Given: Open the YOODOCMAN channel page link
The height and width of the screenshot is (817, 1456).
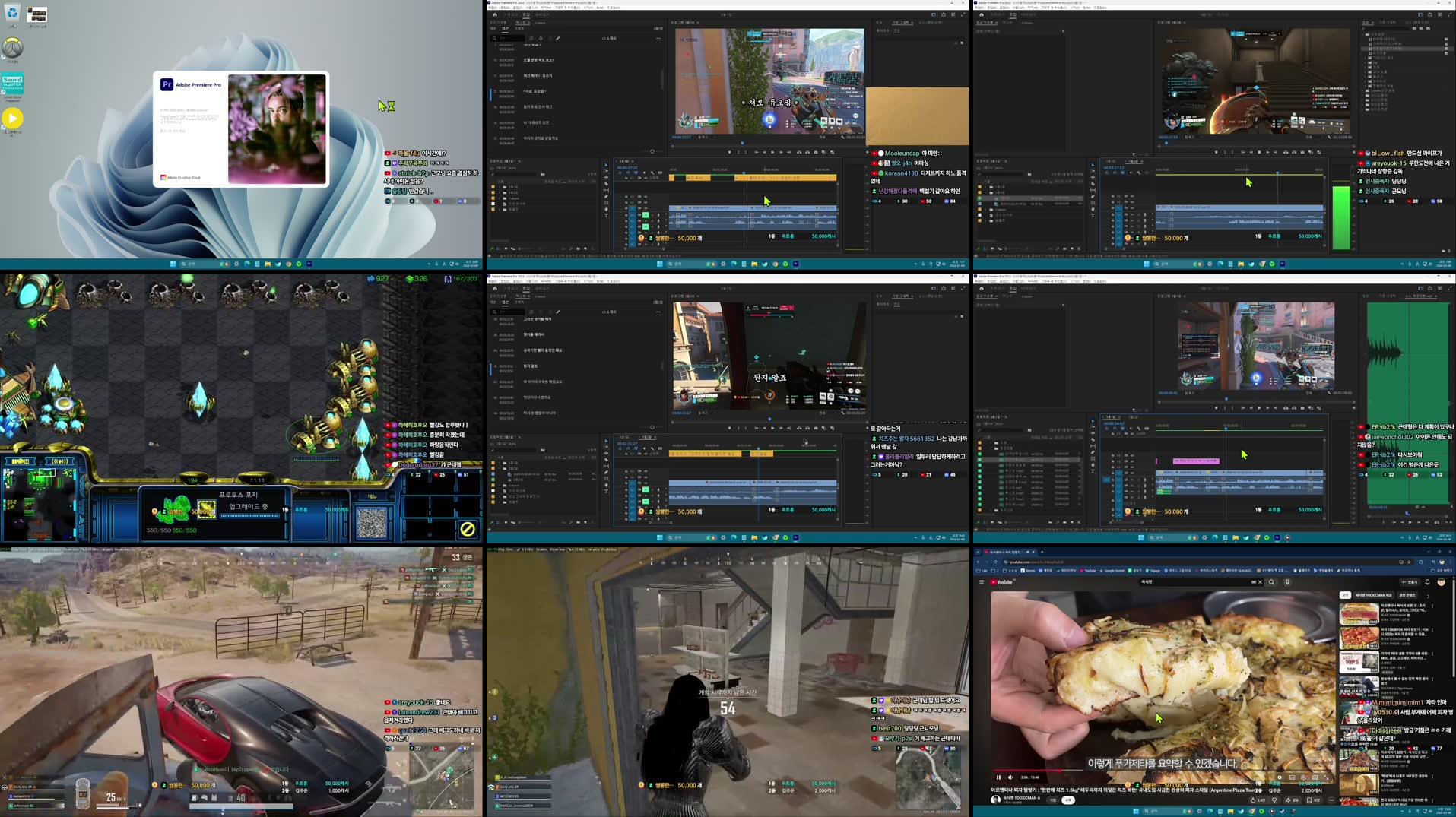Looking at the screenshot, I should tap(1019, 798).
